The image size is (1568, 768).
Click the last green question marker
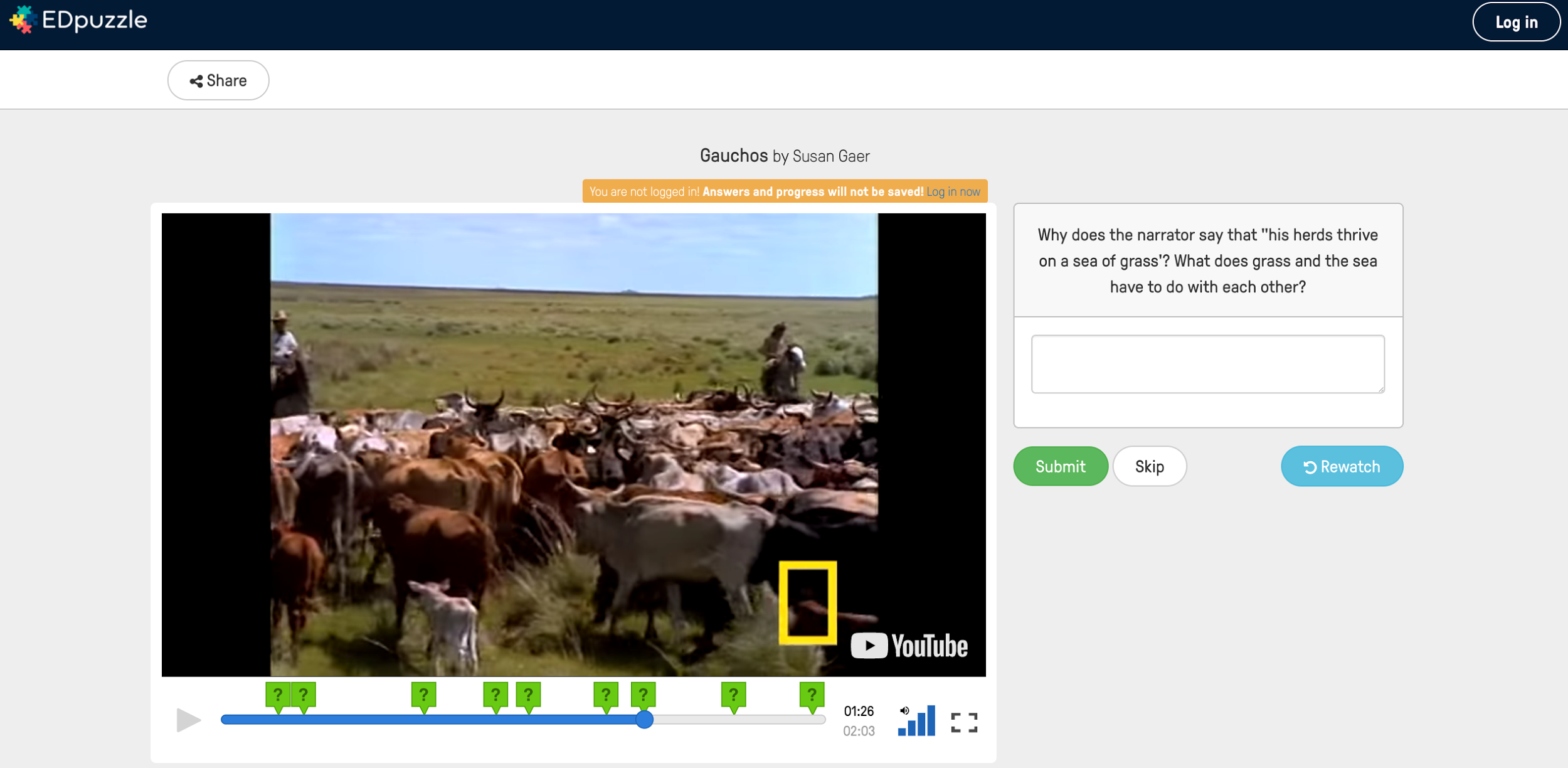(x=812, y=695)
